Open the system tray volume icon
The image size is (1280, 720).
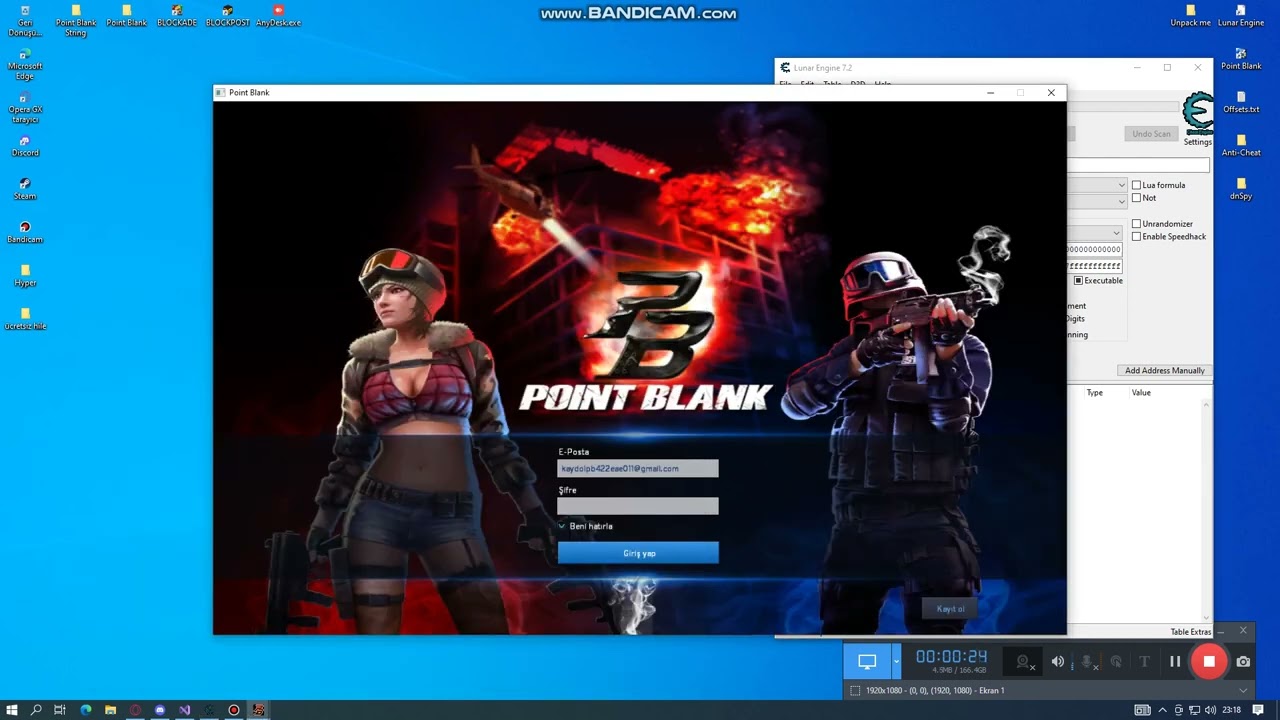[x=1211, y=710]
